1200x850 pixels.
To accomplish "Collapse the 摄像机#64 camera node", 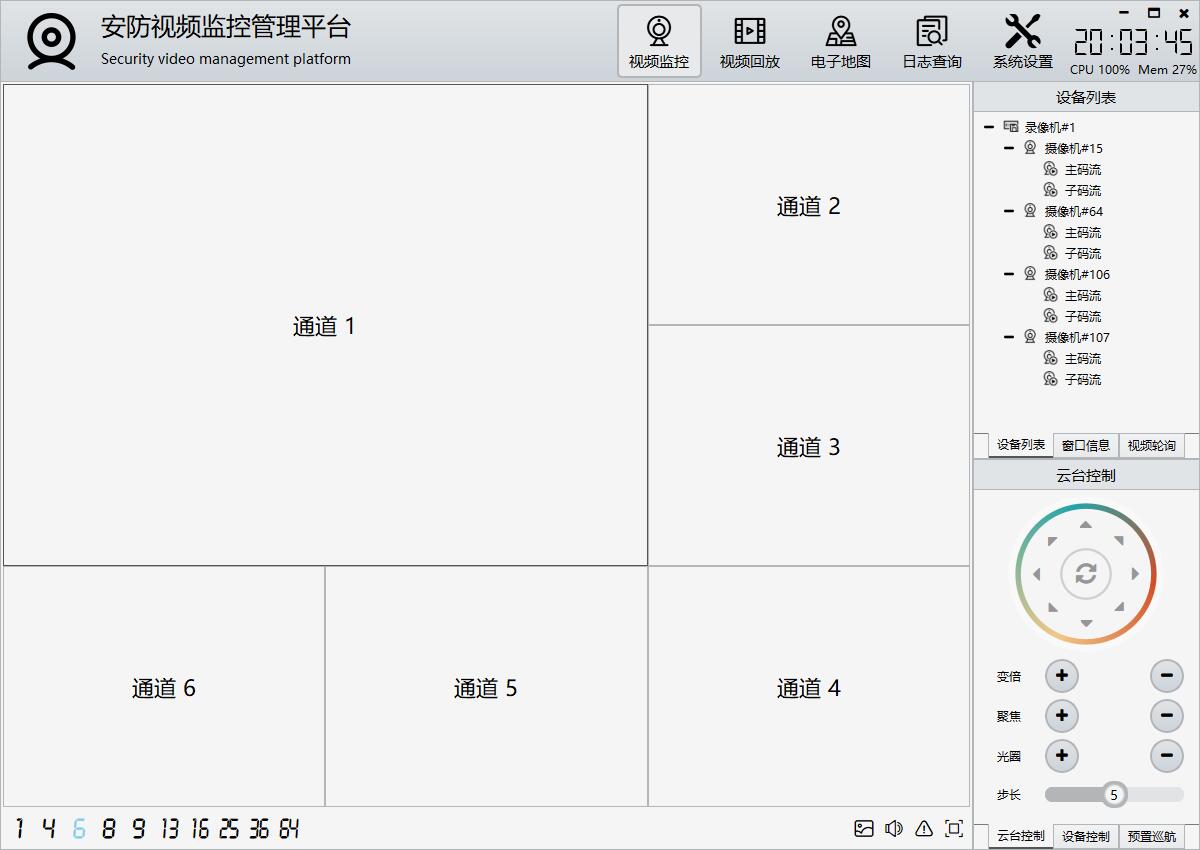I will (x=1009, y=211).
